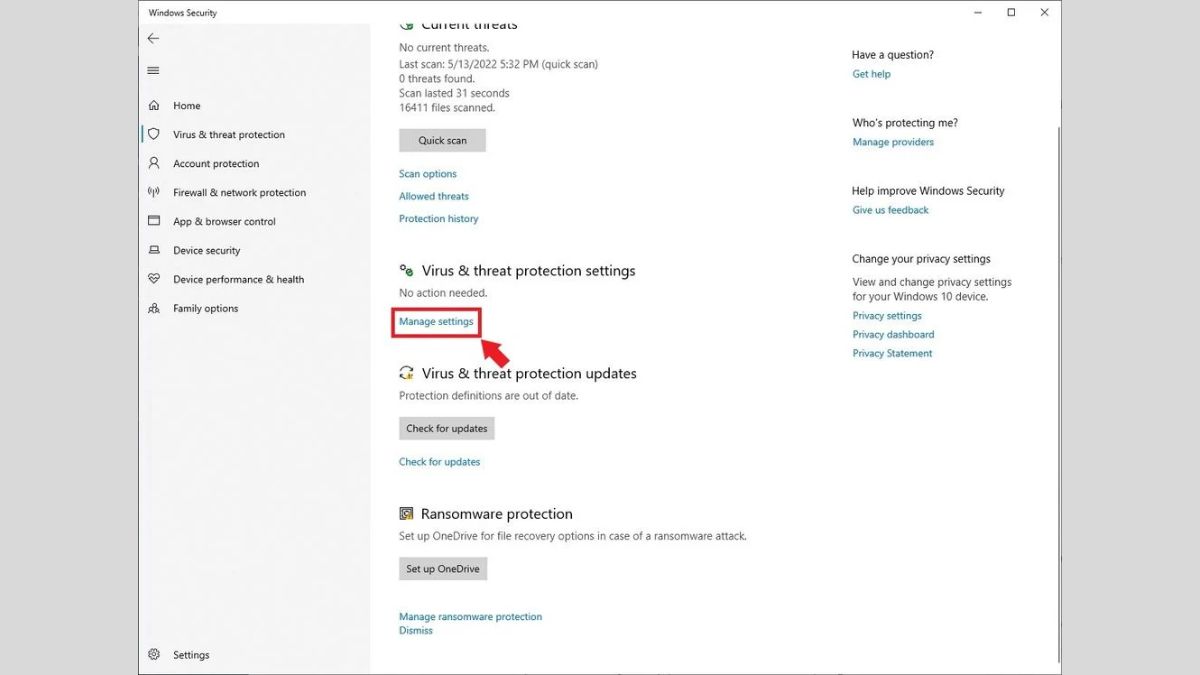Image resolution: width=1200 pixels, height=675 pixels.
Task: Open Manage settings for threat protection
Action: tap(436, 321)
